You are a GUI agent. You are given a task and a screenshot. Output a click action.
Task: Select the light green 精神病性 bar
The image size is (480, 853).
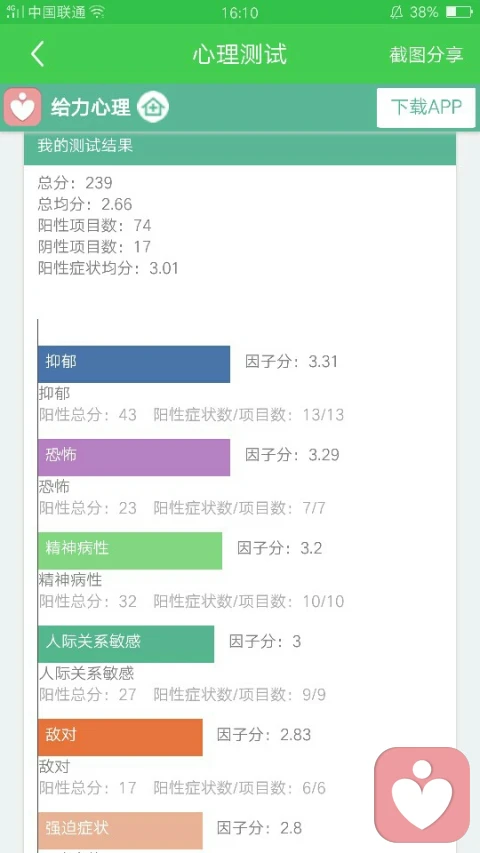130,551
